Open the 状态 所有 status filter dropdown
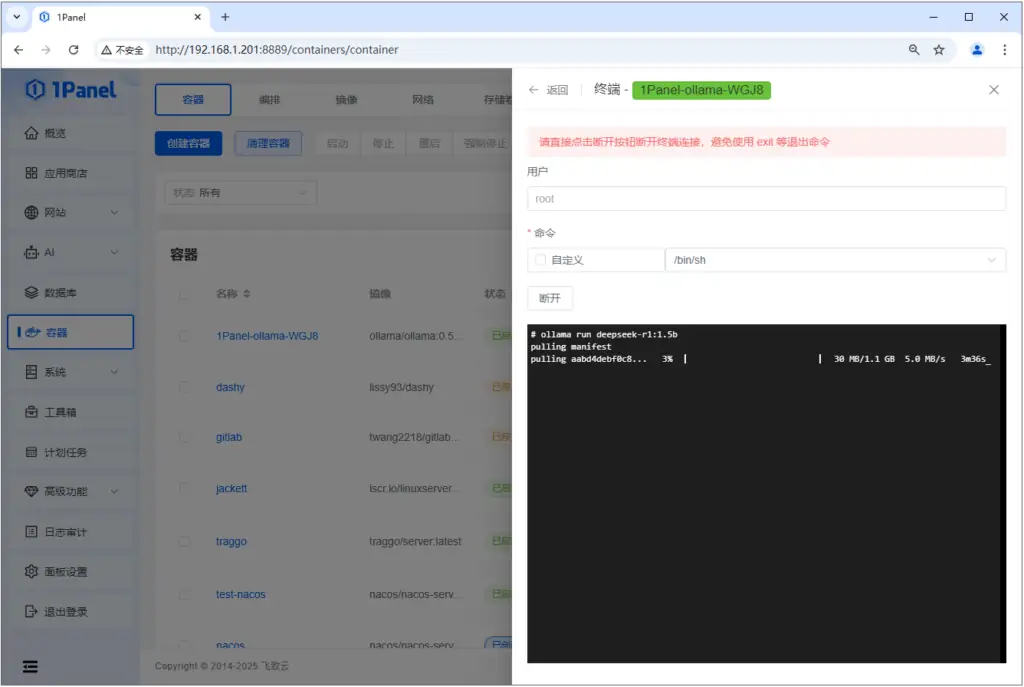The width and height of the screenshot is (1024, 687). (239, 192)
